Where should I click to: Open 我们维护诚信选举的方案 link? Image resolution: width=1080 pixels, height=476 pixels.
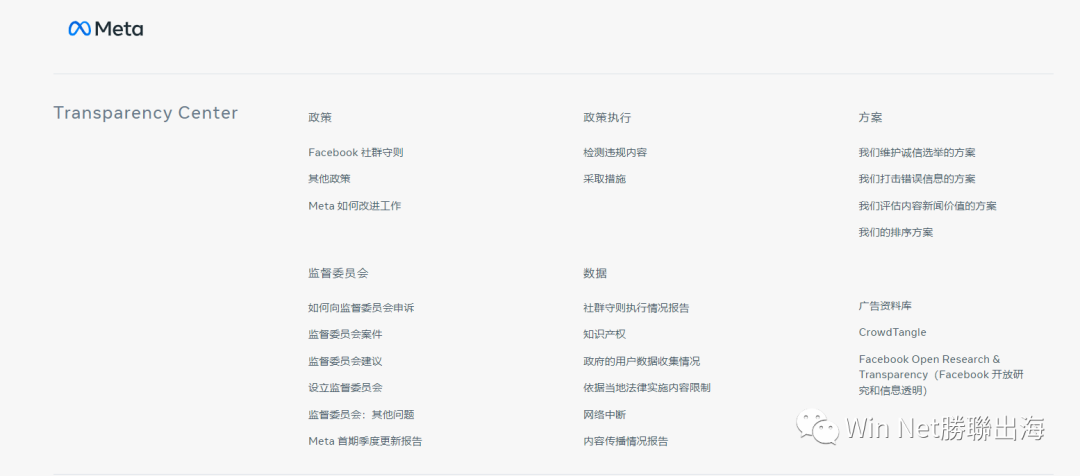click(x=917, y=153)
